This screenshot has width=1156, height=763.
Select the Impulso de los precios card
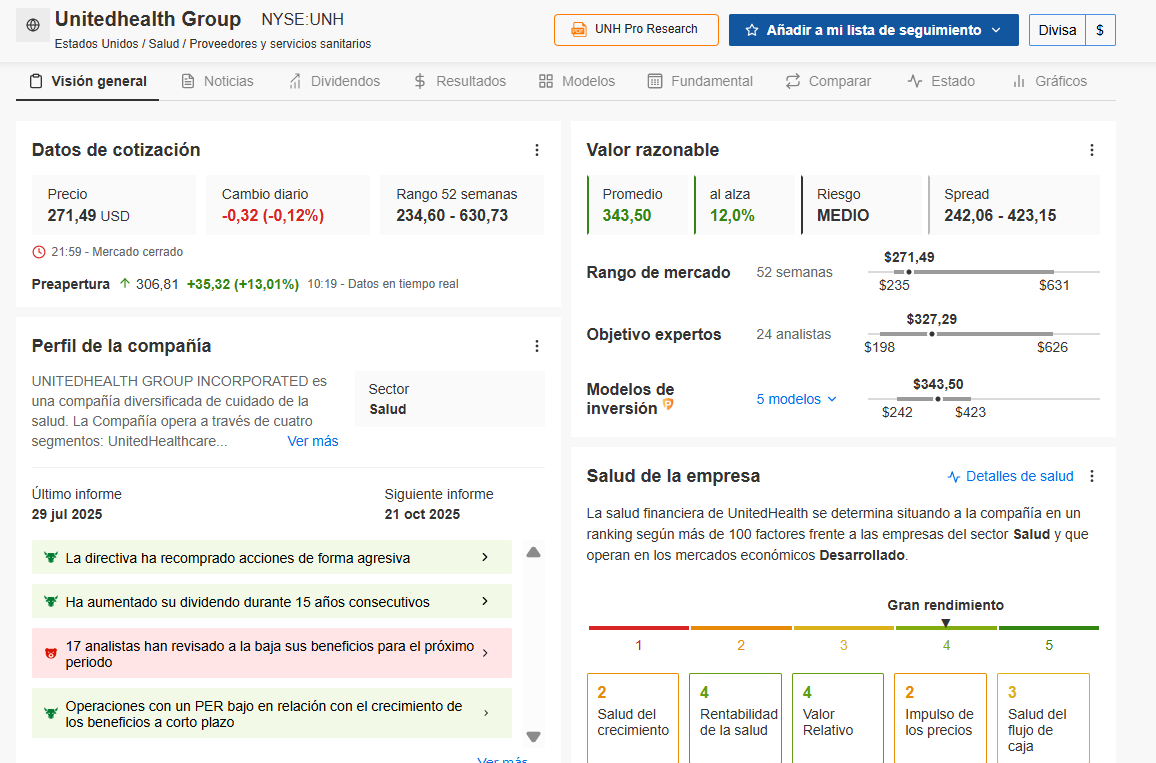coord(941,718)
